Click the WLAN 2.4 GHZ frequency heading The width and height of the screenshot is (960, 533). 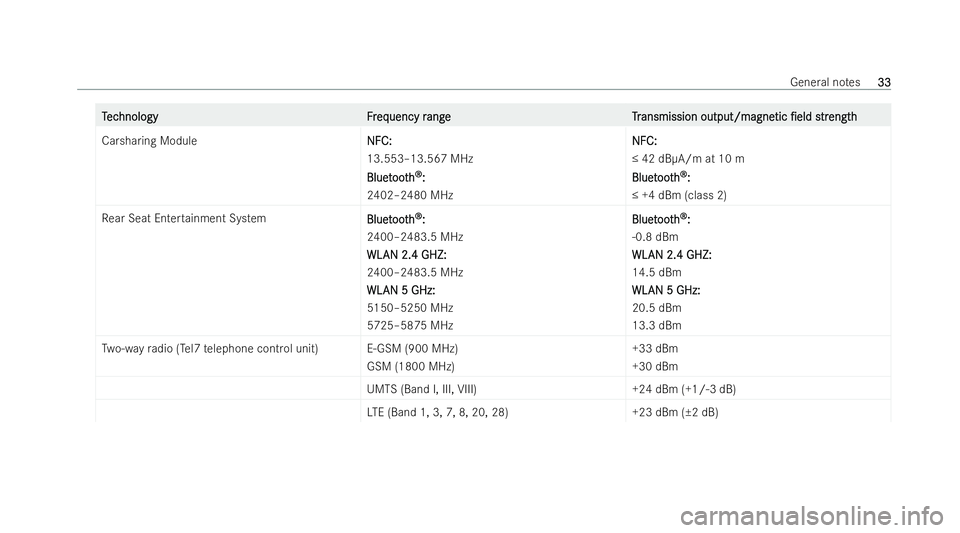[x=407, y=255]
